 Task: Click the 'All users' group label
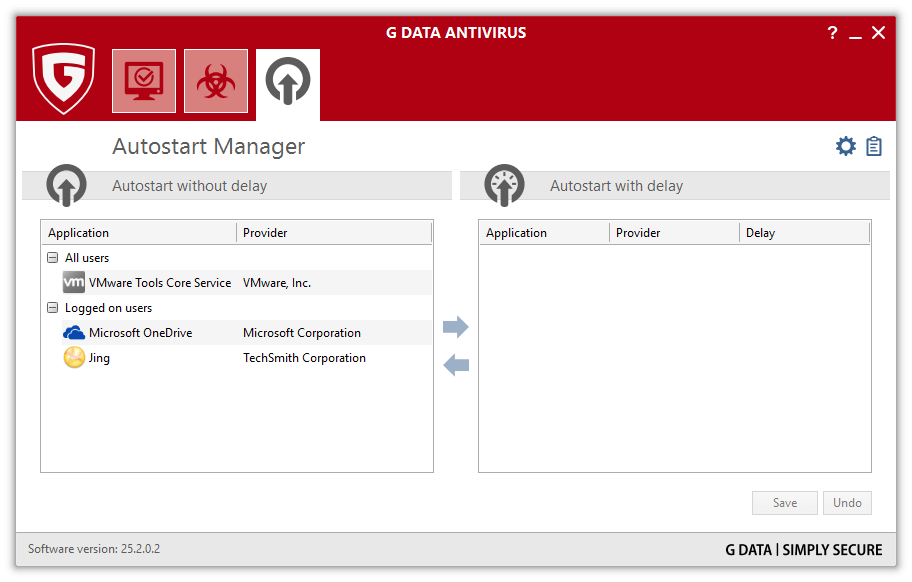87,258
